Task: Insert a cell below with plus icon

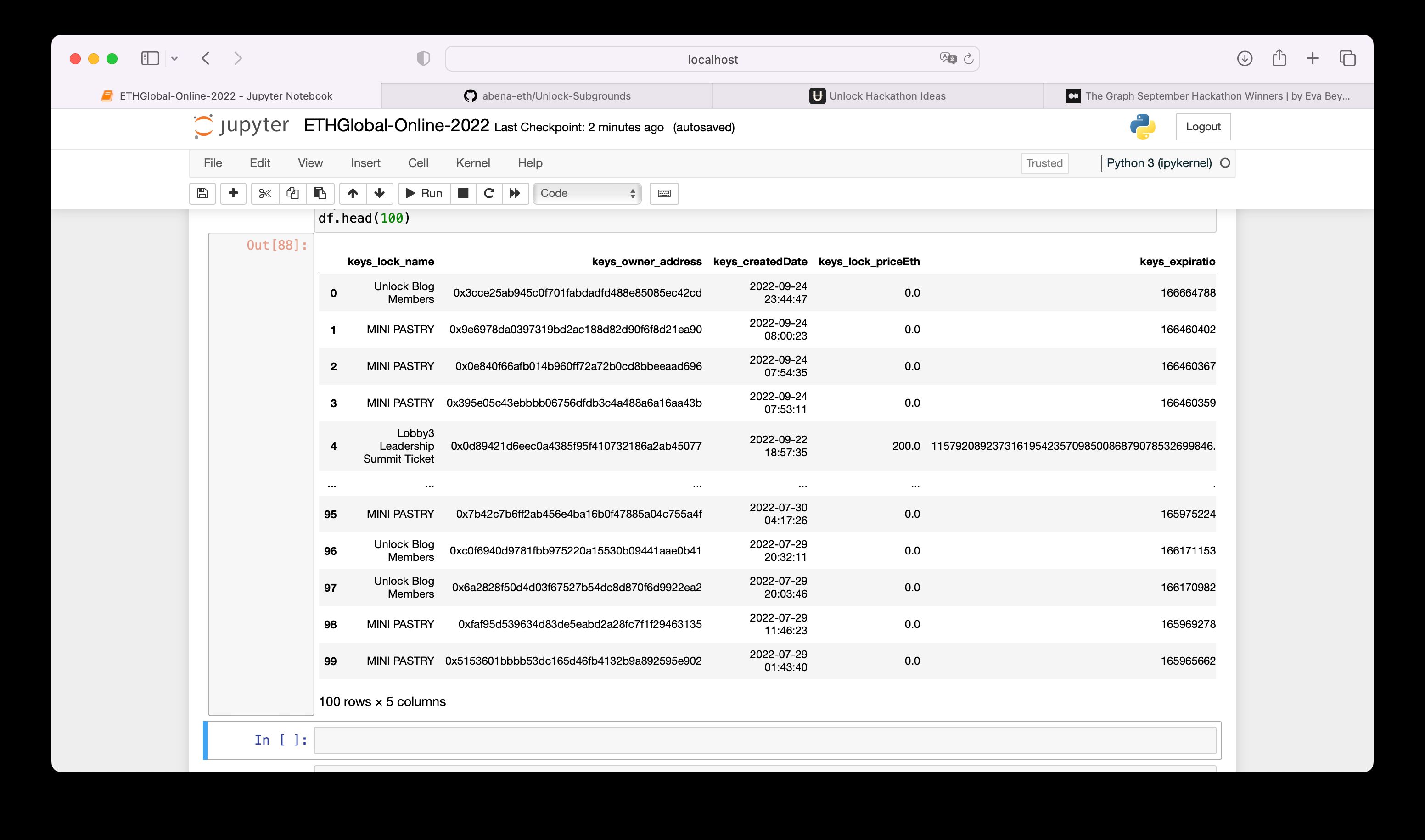Action: pyautogui.click(x=233, y=194)
